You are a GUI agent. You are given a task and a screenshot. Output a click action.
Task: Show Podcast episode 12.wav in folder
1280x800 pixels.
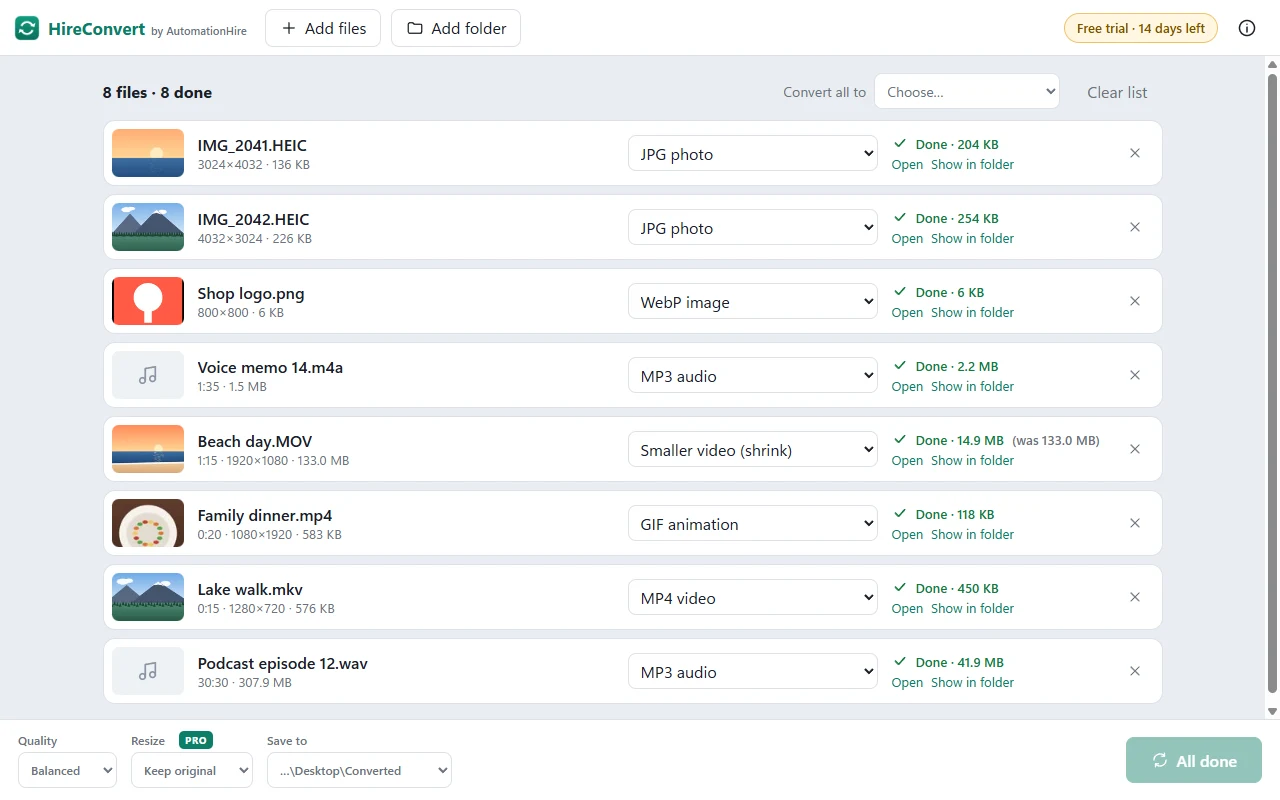pyautogui.click(x=972, y=682)
